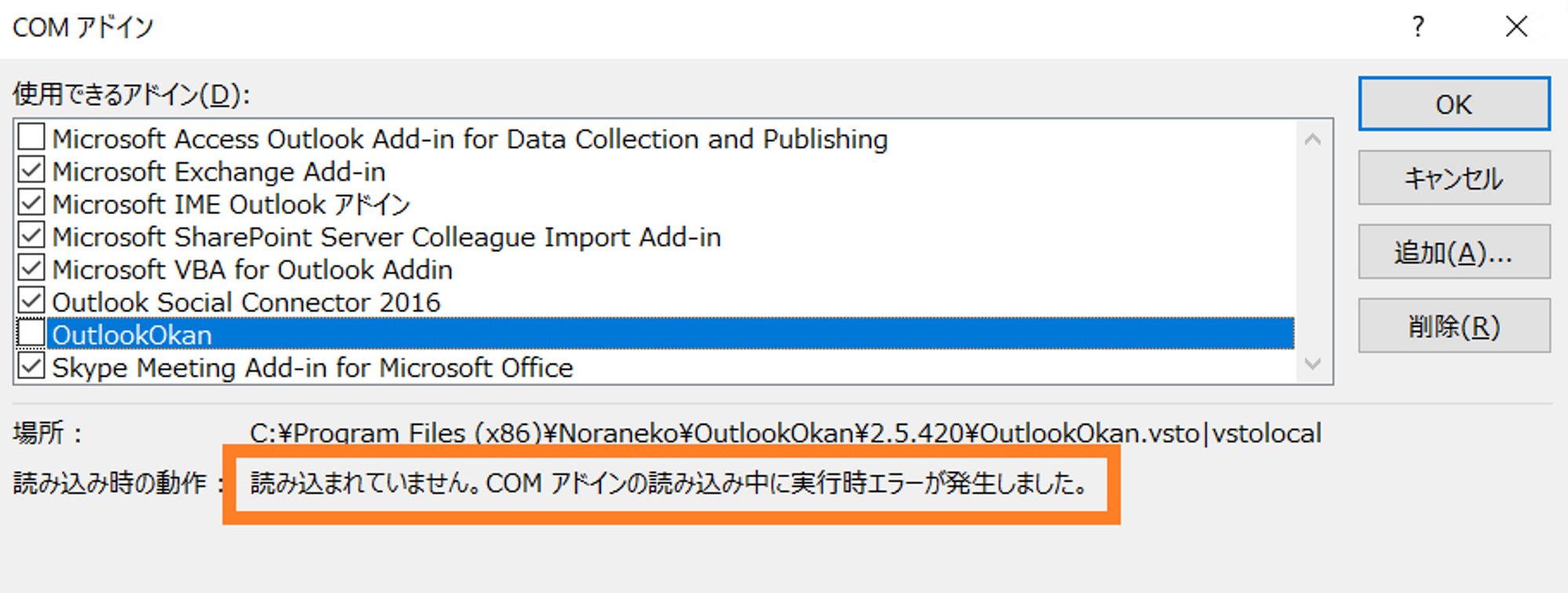This screenshot has height=593, width=1568.
Task: Select the OutlookOkan list row
Action: pyautogui.click(x=670, y=334)
